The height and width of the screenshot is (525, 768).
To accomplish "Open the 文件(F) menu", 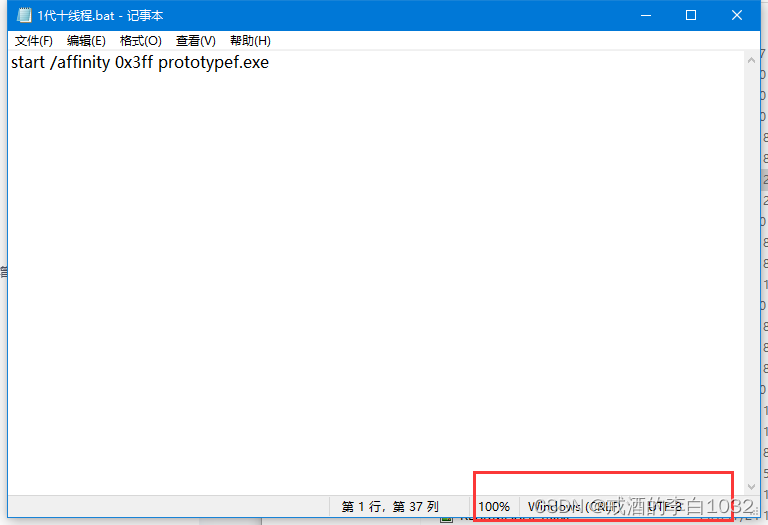I will [x=34, y=41].
